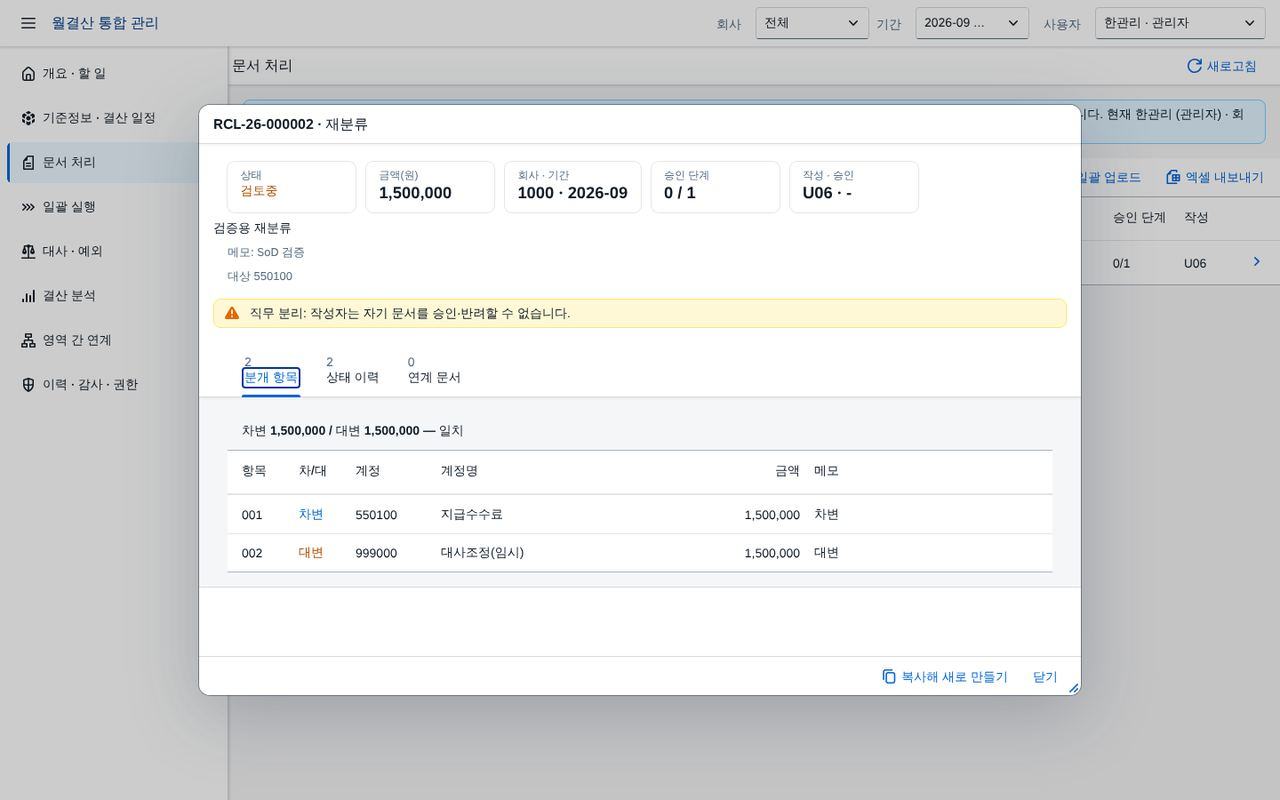Click the refresh icon next to 새로고침
This screenshot has width=1280, height=800.
tap(1194, 66)
